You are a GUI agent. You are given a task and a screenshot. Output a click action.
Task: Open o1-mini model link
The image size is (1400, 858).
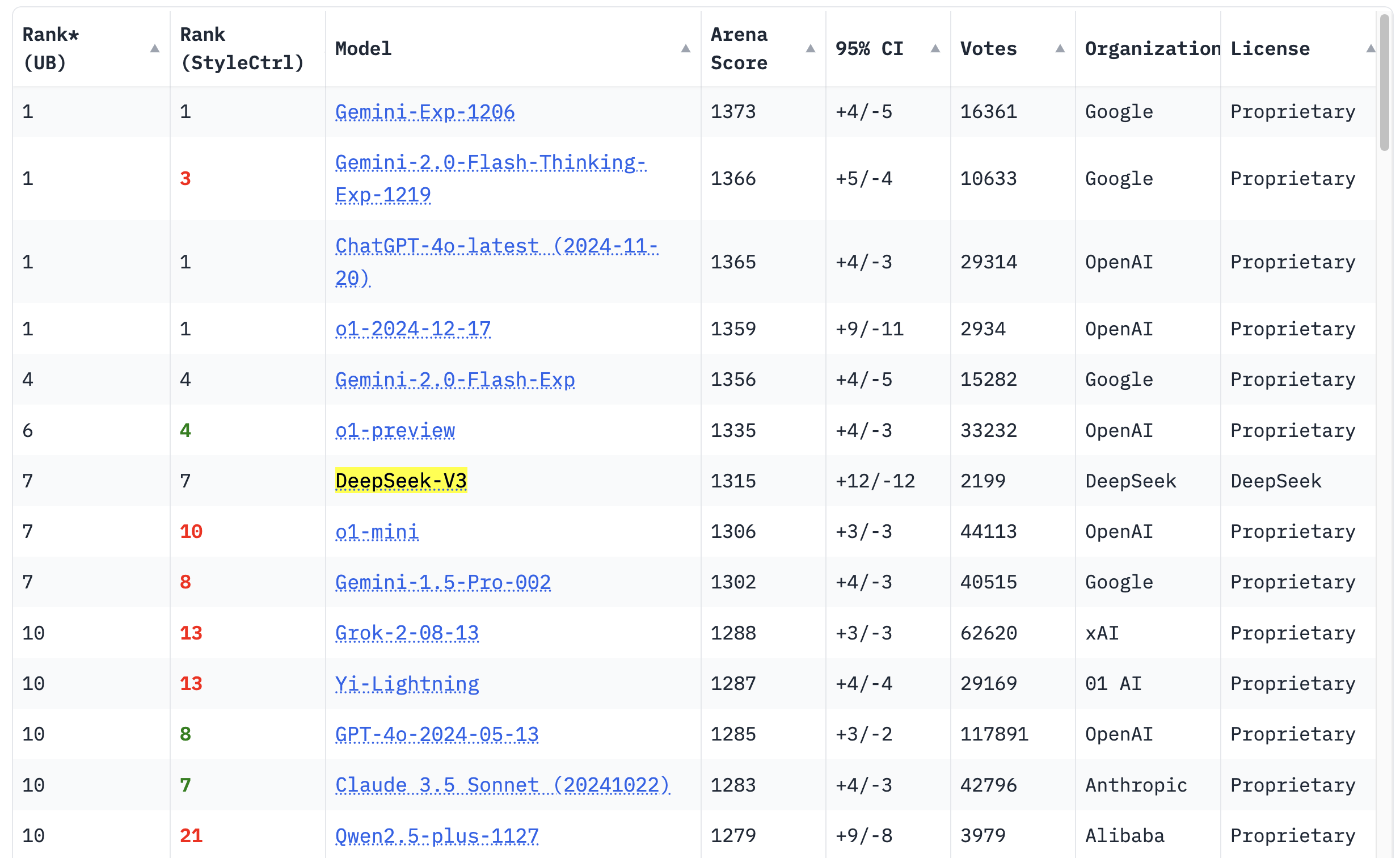[x=377, y=532]
